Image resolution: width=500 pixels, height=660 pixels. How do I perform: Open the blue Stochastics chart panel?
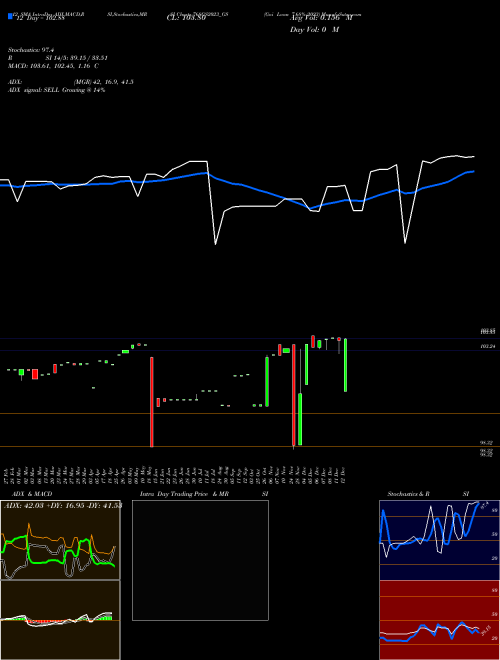pyautogui.click(x=439, y=540)
